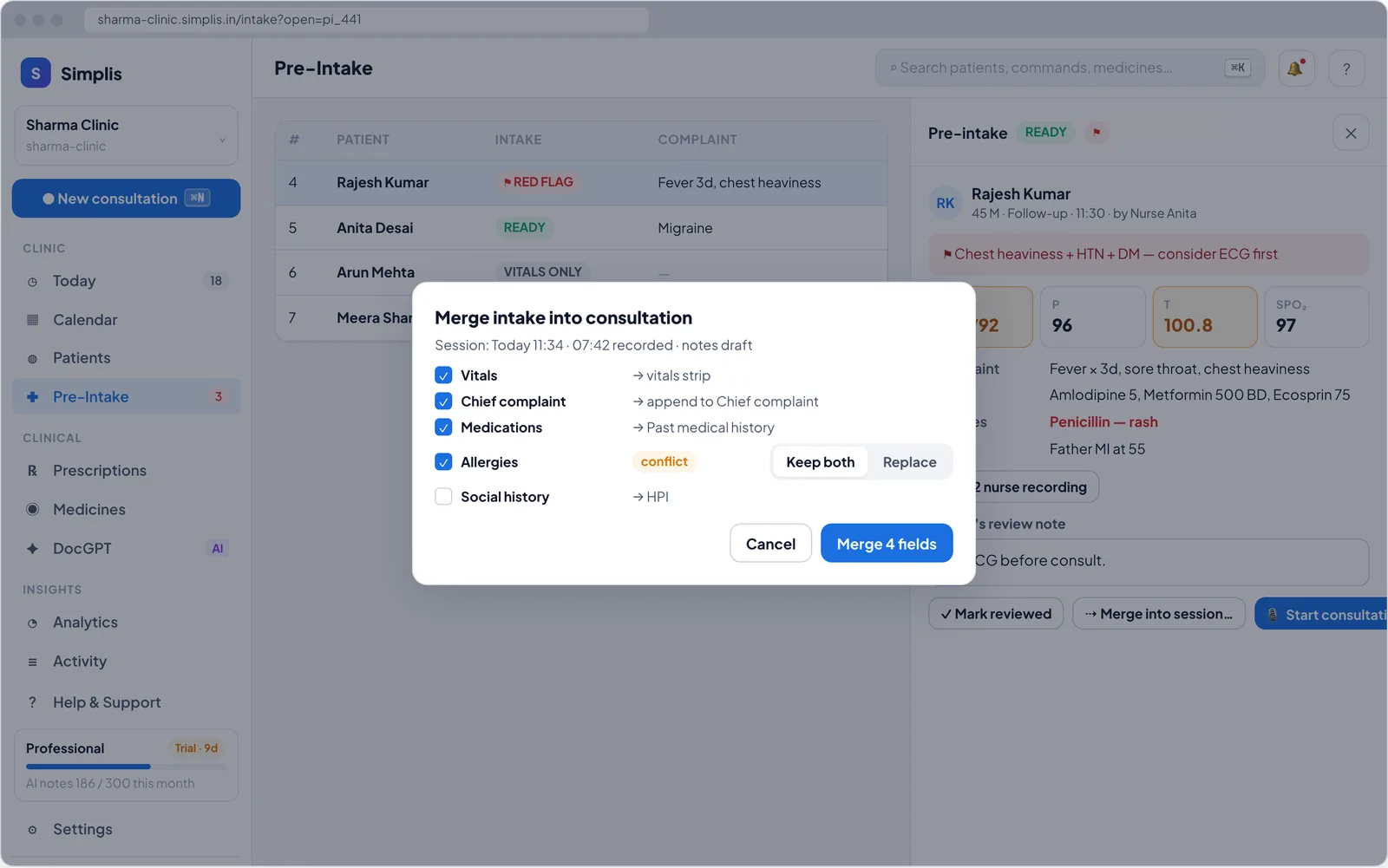The image size is (1388, 868).
Task: Click the Merge 4 fields button
Action: point(887,544)
